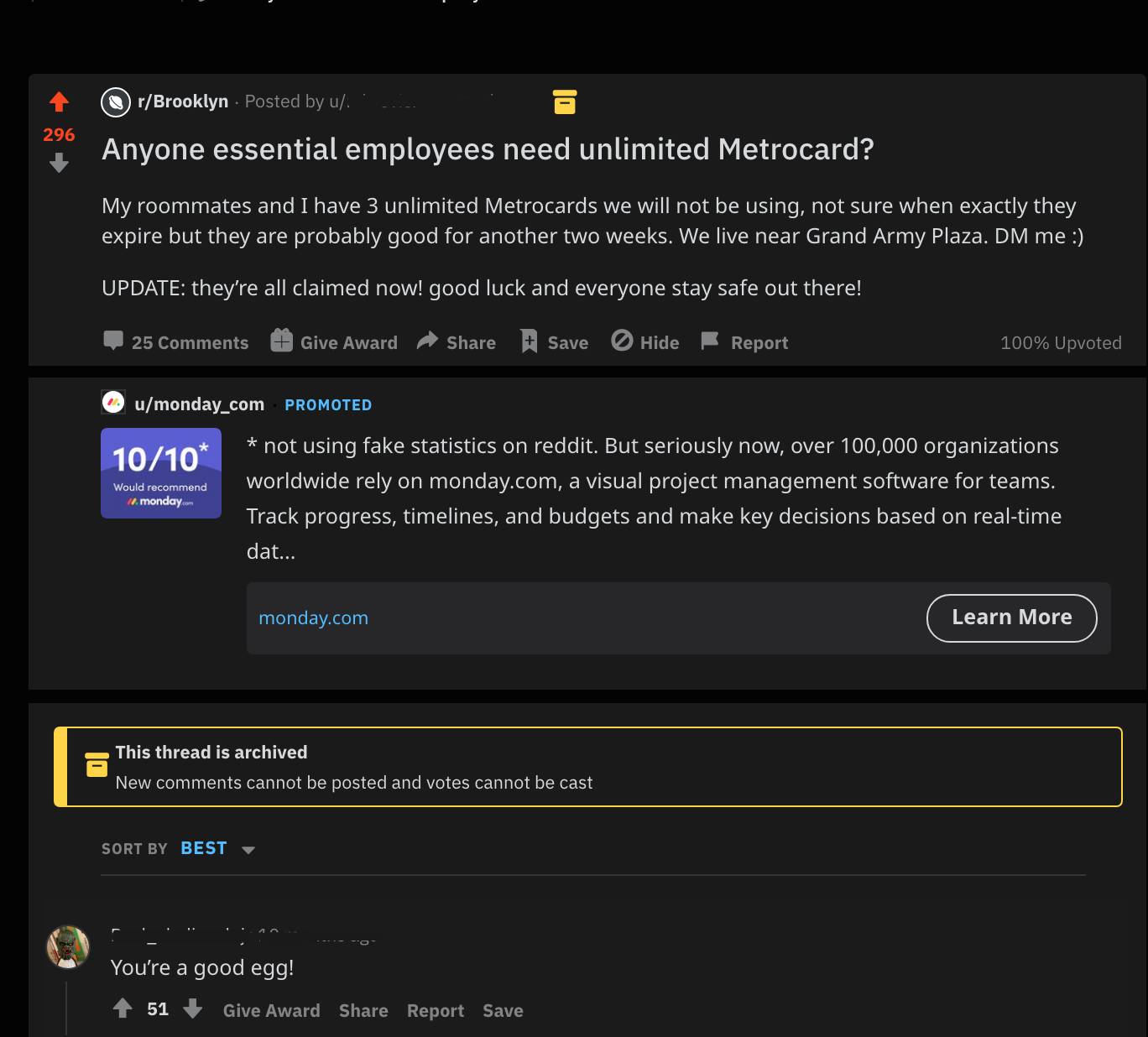Click the r/Brooklyn subreddit avatar
Image resolution: width=1148 pixels, height=1037 pixels.
pyautogui.click(x=115, y=102)
